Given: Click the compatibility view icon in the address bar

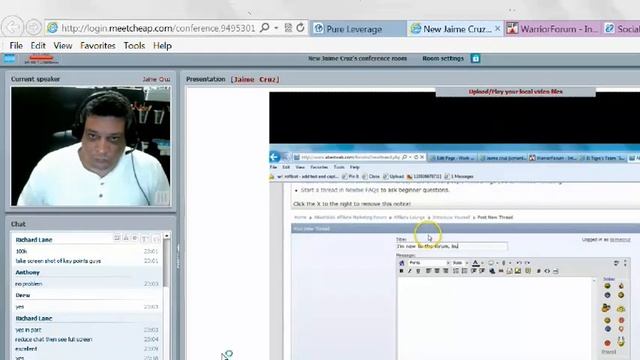Looking at the screenshot, I should click(x=288, y=28).
